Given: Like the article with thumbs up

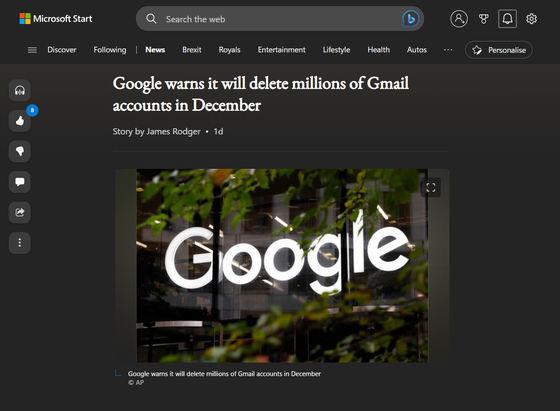Looking at the screenshot, I should (x=20, y=121).
